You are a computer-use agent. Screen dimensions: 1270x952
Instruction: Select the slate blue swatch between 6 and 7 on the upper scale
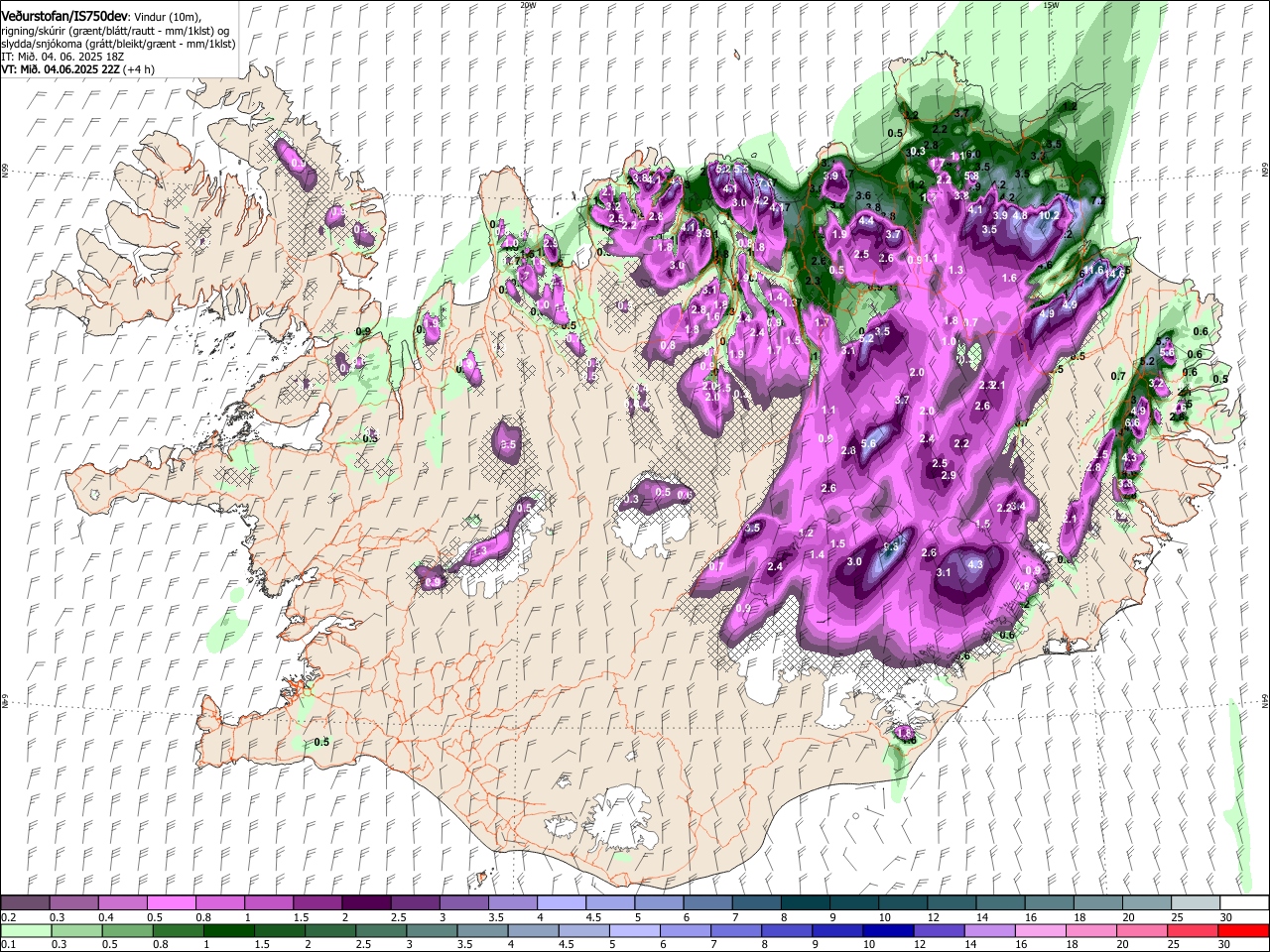tap(706, 903)
